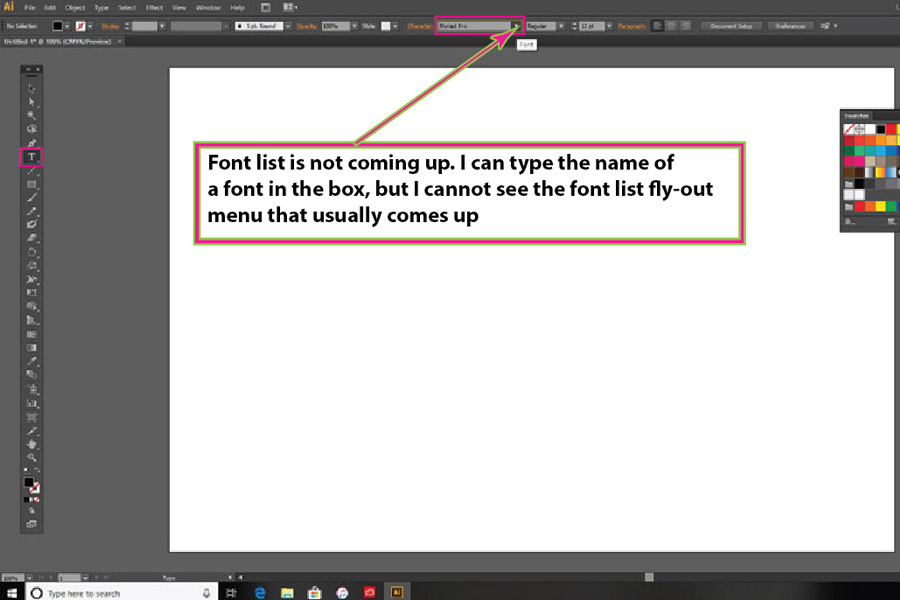Select the Artboard tool
Screen dimensions: 900x600
[32, 417]
